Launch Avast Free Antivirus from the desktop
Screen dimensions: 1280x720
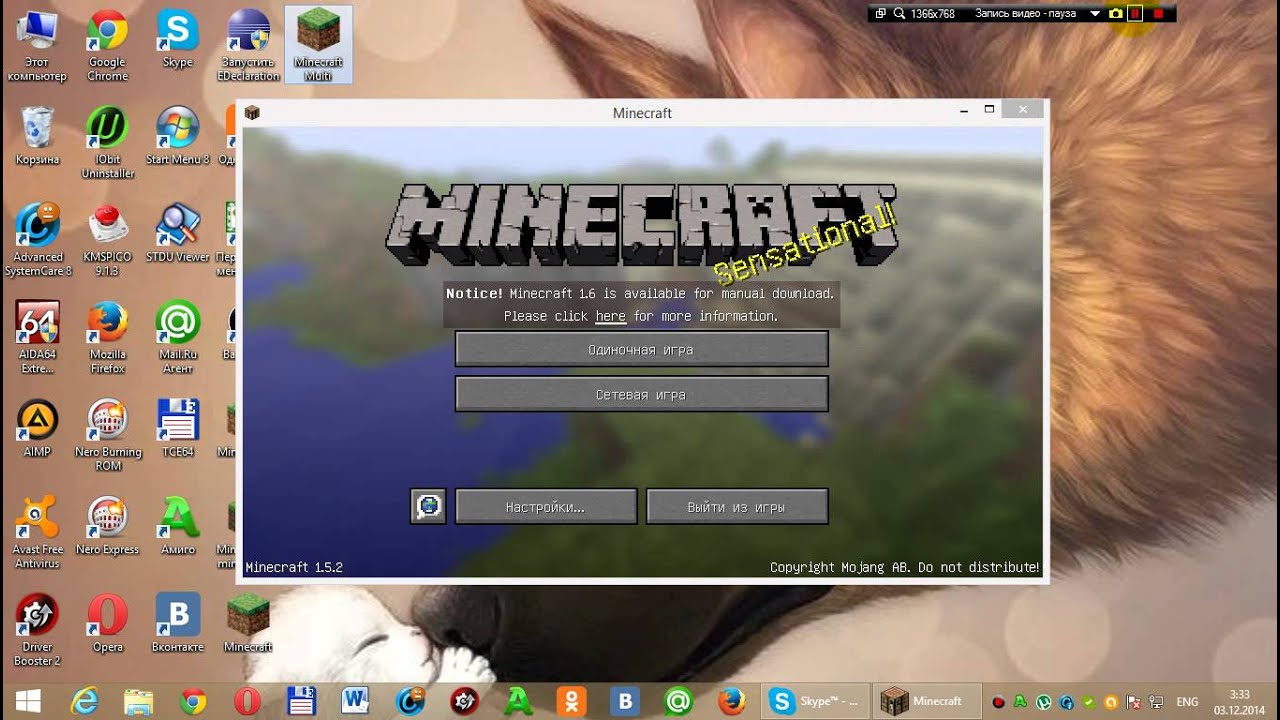pyautogui.click(x=37, y=533)
